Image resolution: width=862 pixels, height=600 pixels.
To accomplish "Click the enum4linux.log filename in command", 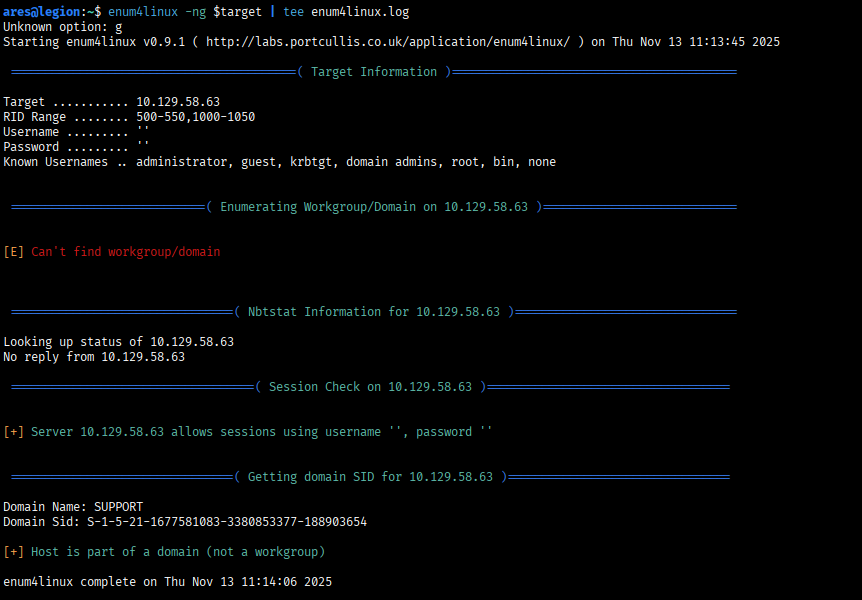I will [x=360, y=12].
